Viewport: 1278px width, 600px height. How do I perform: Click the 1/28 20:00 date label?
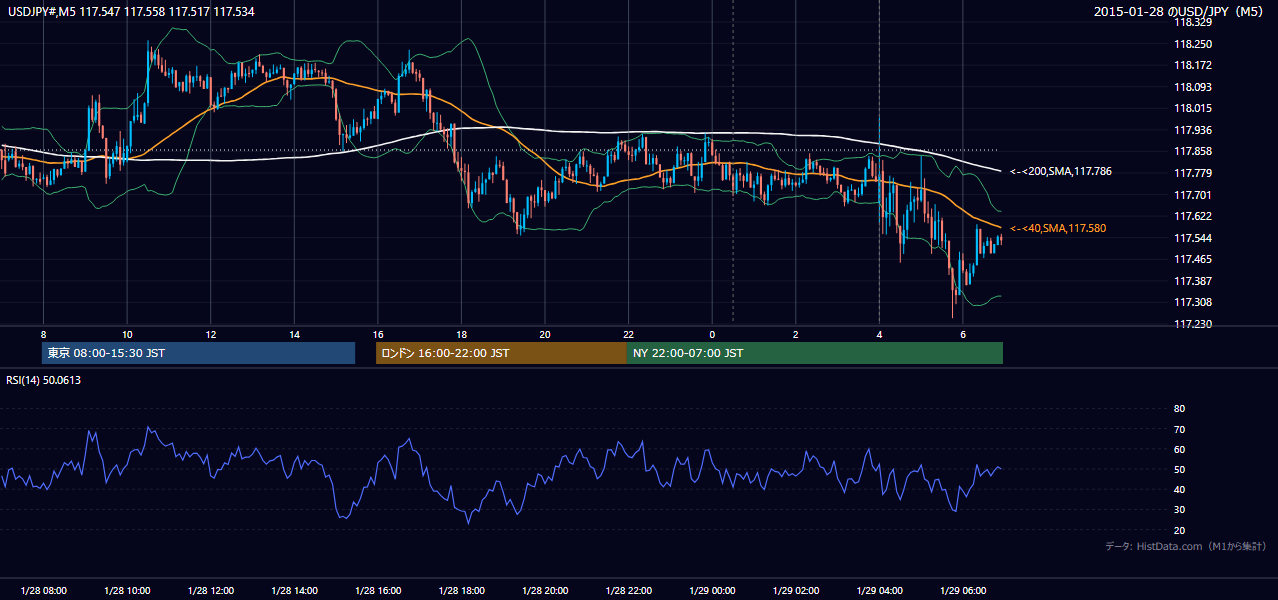545,591
